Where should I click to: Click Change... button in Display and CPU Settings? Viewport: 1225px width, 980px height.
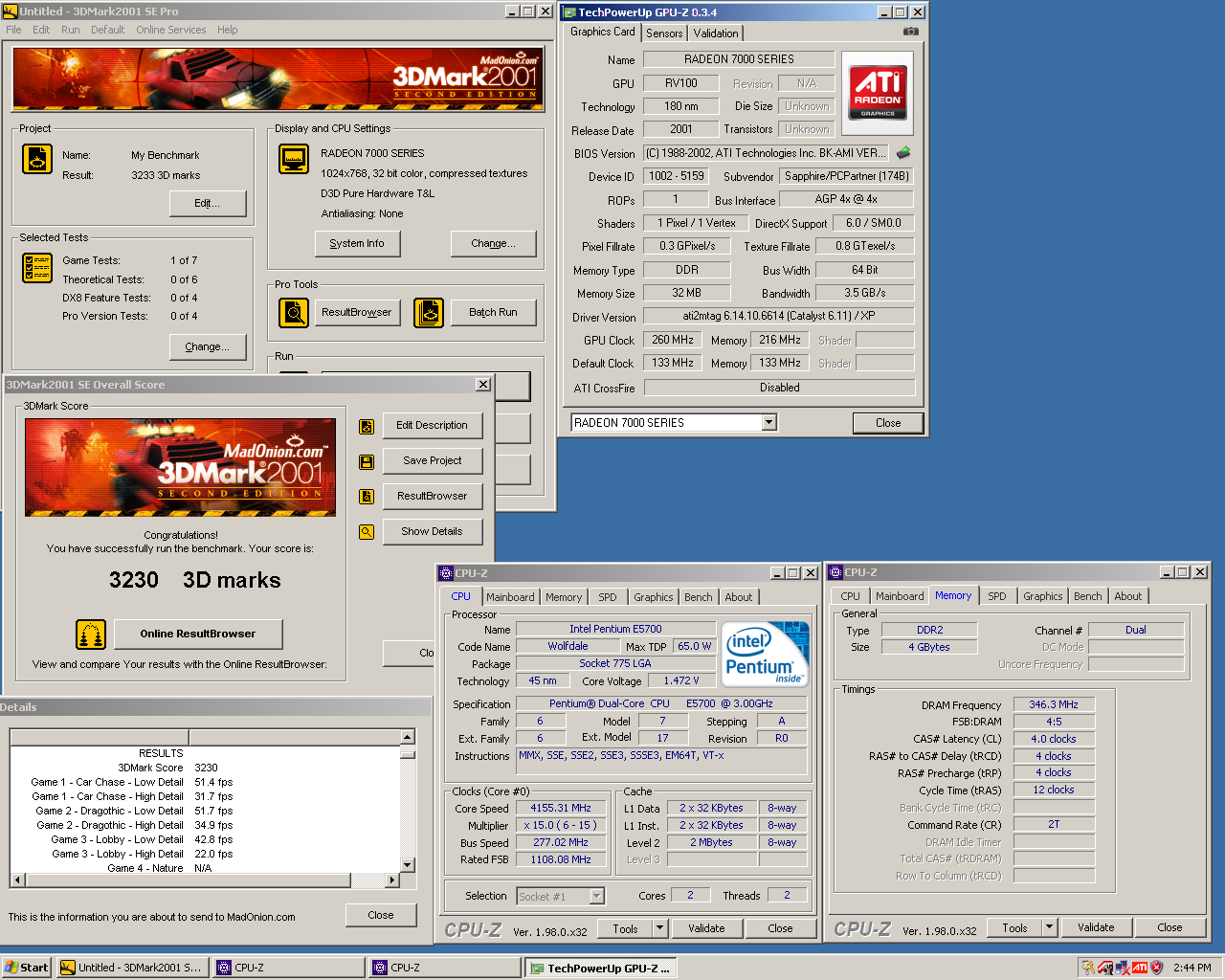tap(493, 244)
